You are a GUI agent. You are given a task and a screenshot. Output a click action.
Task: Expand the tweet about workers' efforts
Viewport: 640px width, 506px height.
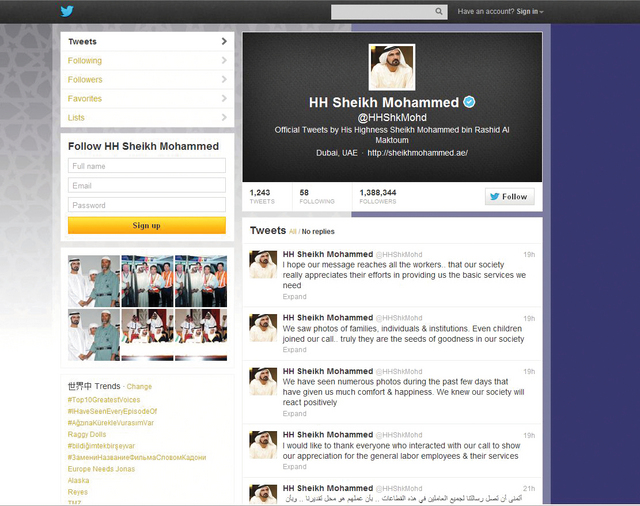click(294, 297)
